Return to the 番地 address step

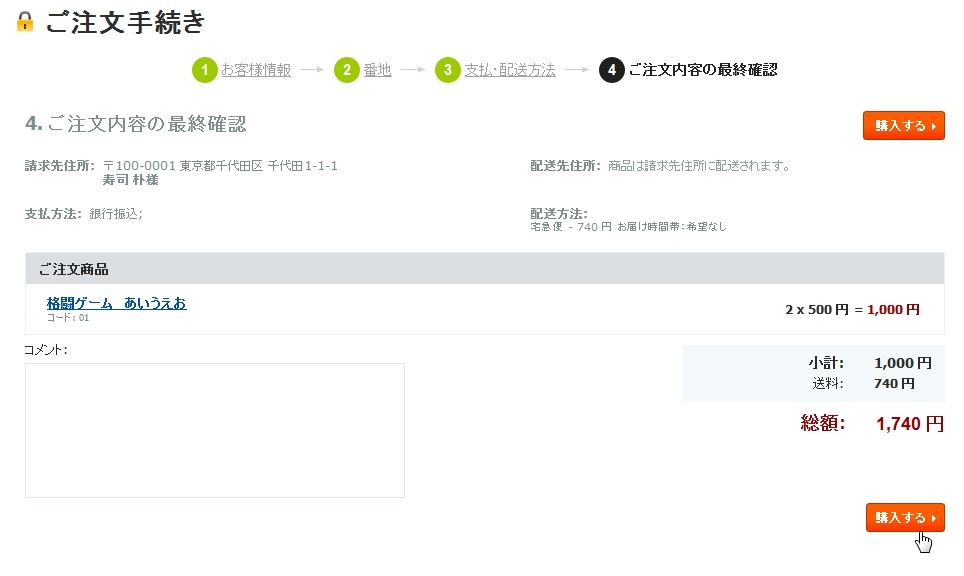[377, 70]
